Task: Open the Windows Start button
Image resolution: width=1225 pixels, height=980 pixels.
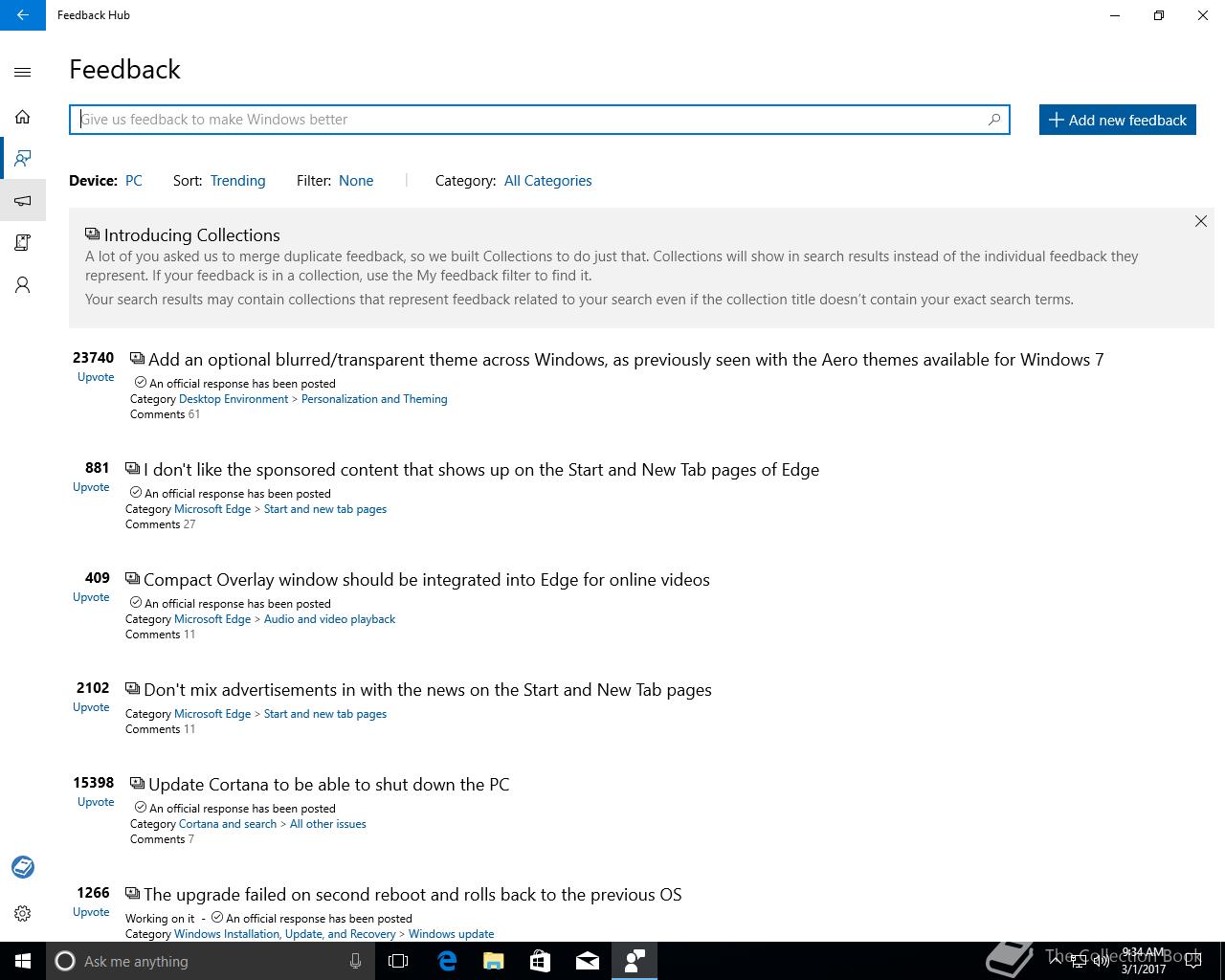Action: click(x=23, y=961)
